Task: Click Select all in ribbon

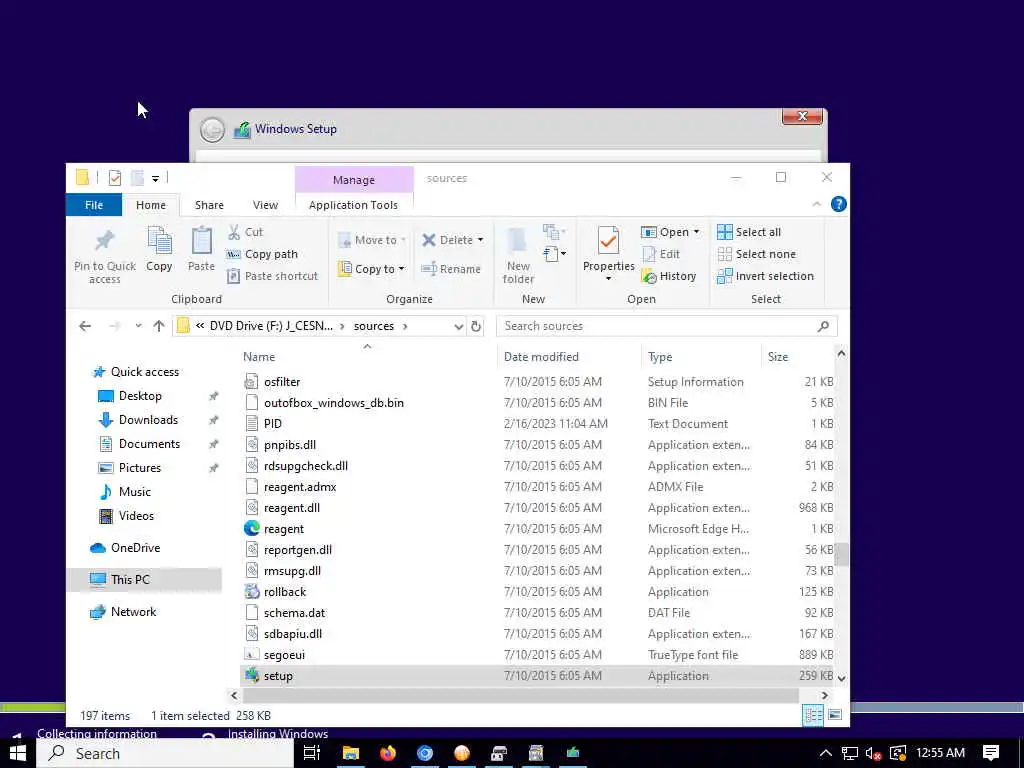Action: coord(749,232)
